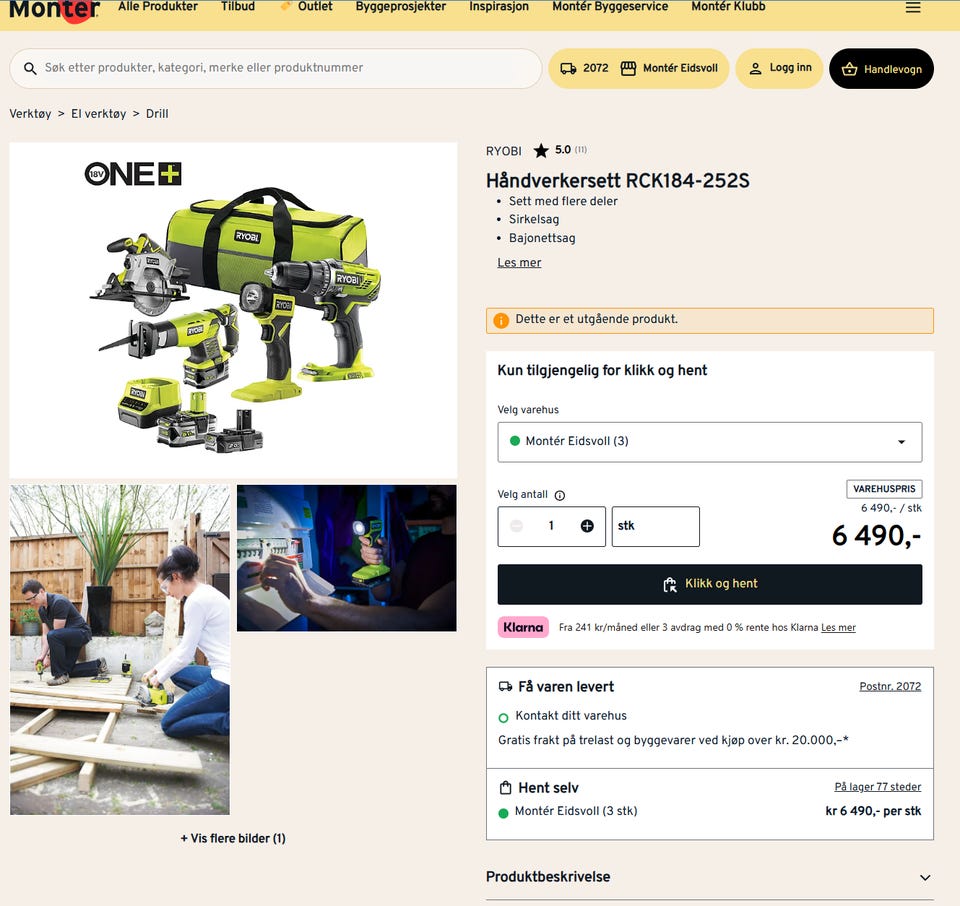The image size is (960, 906).
Task: Click the RYOBI brand name
Action: coord(504,151)
